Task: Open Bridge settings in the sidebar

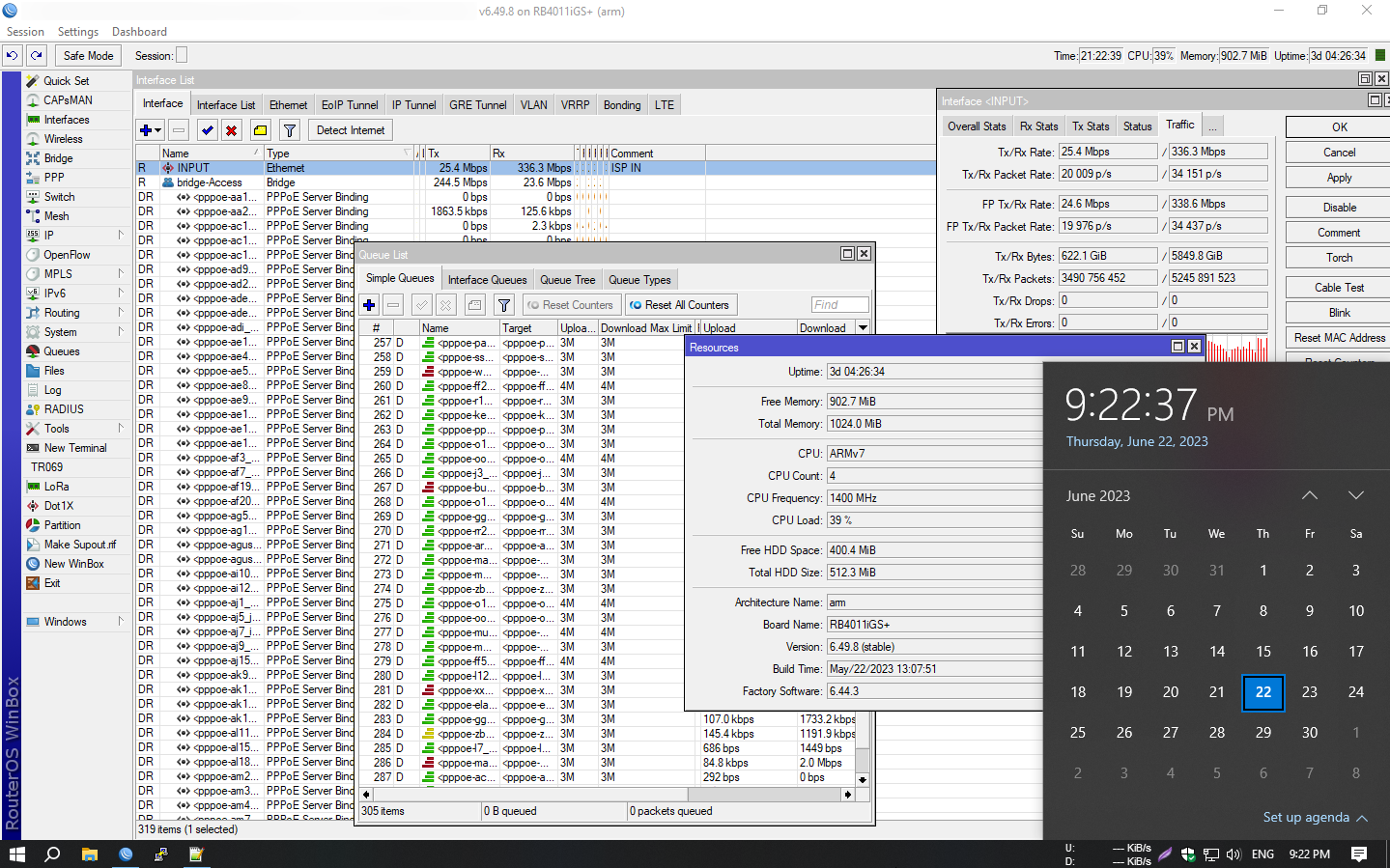Action: pos(58,158)
